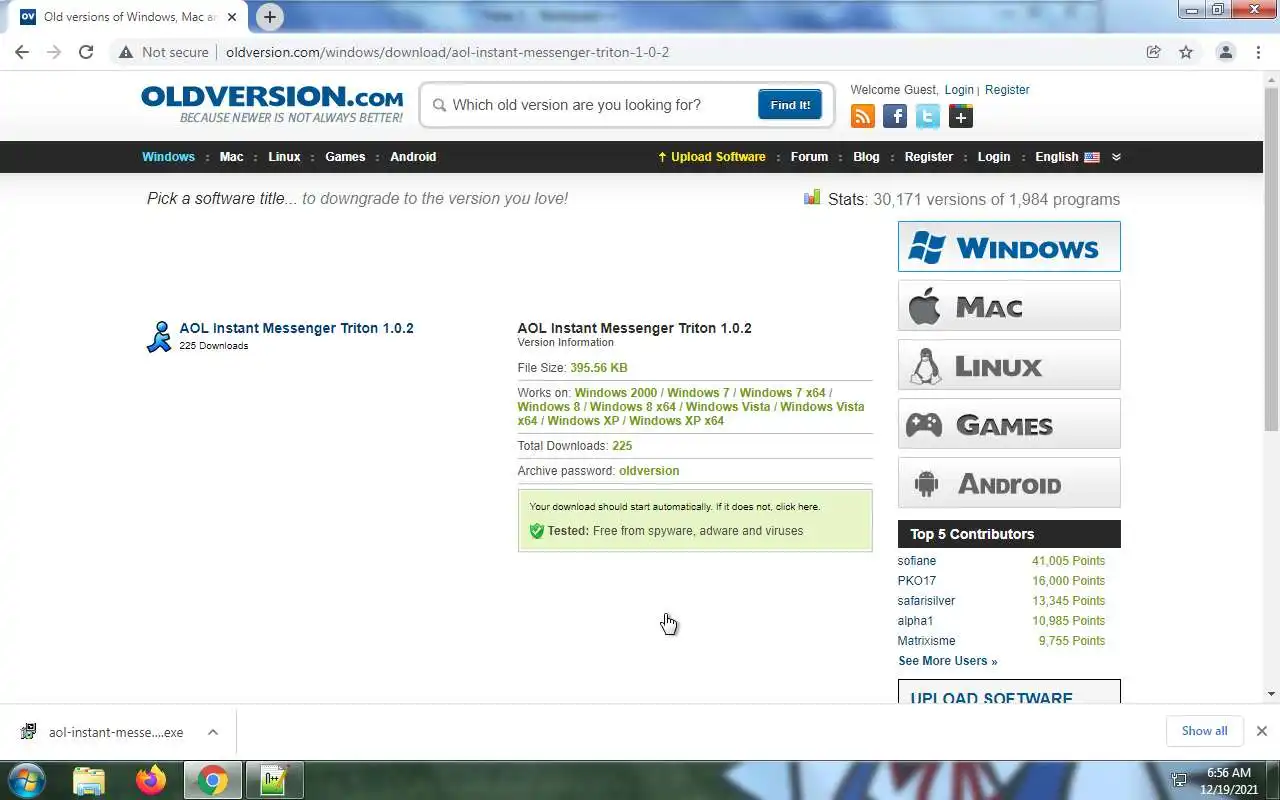This screenshot has height=800, width=1280.
Task: Expand the language double-chevron dropdown
Action: pyautogui.click(x=1116, y=157)
